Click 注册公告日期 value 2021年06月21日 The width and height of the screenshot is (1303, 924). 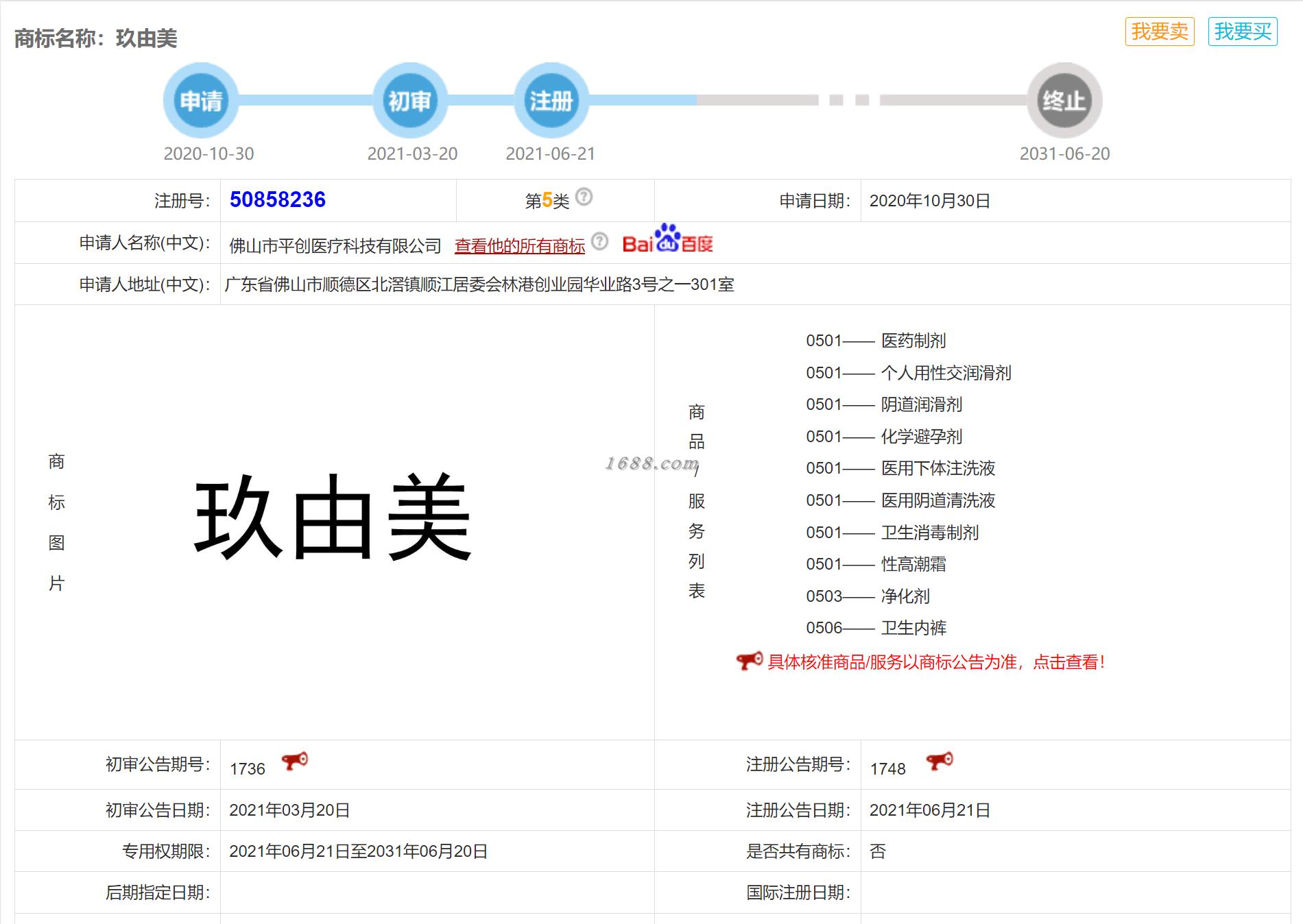tap(930, 810)
